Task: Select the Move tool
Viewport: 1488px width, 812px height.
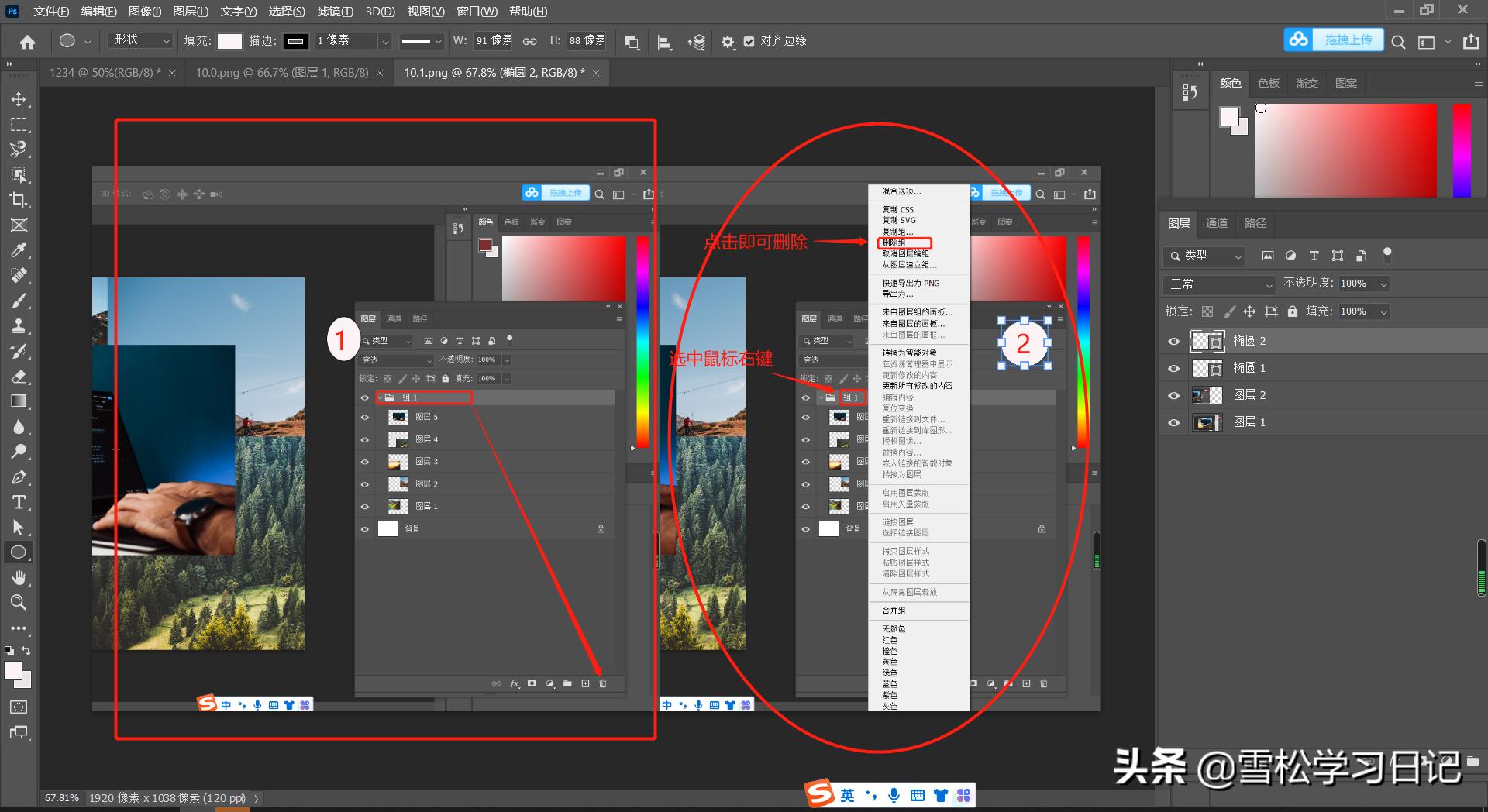Action: pos(19,99)
